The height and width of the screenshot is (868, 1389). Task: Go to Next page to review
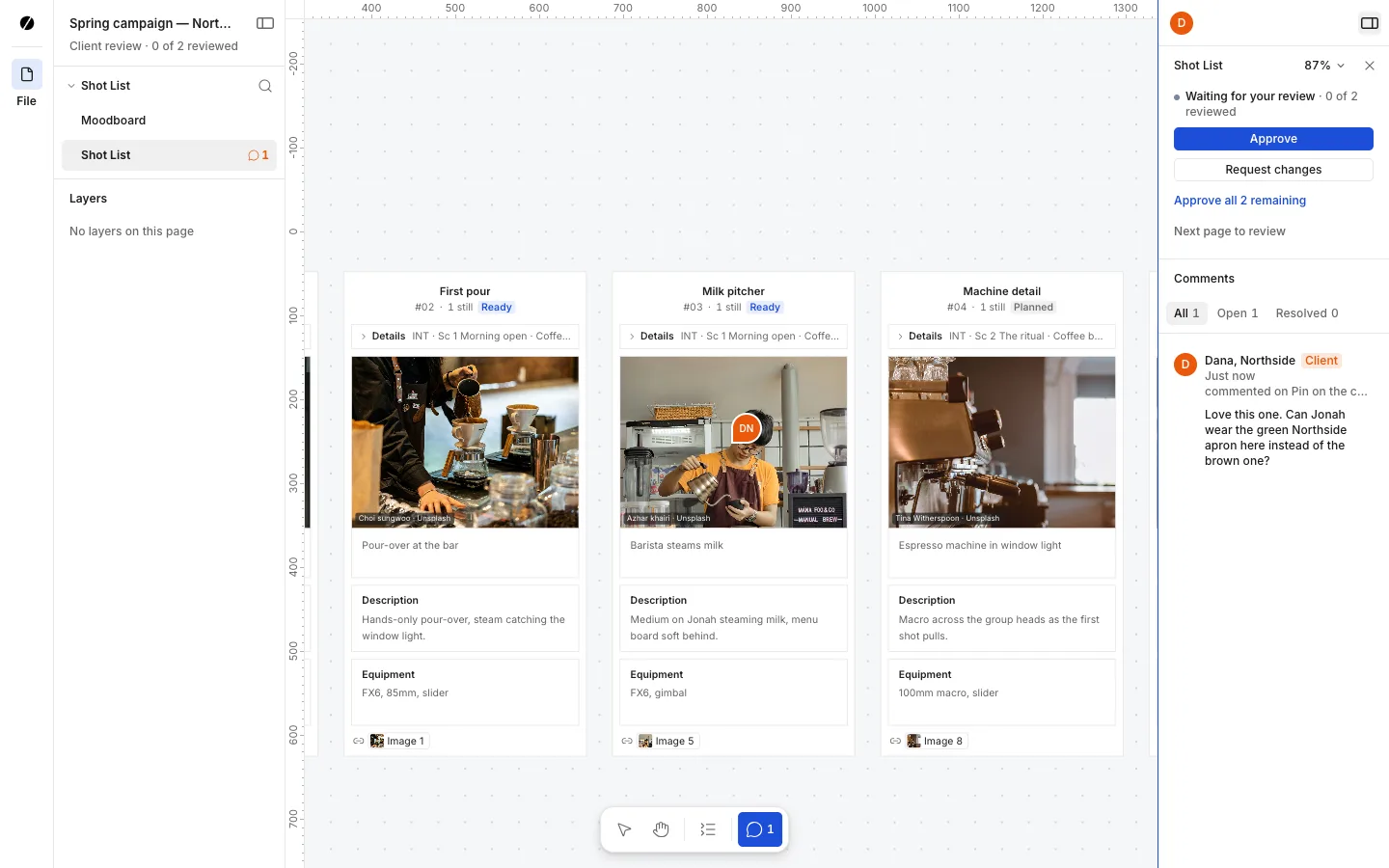[x=1230, y=231]
